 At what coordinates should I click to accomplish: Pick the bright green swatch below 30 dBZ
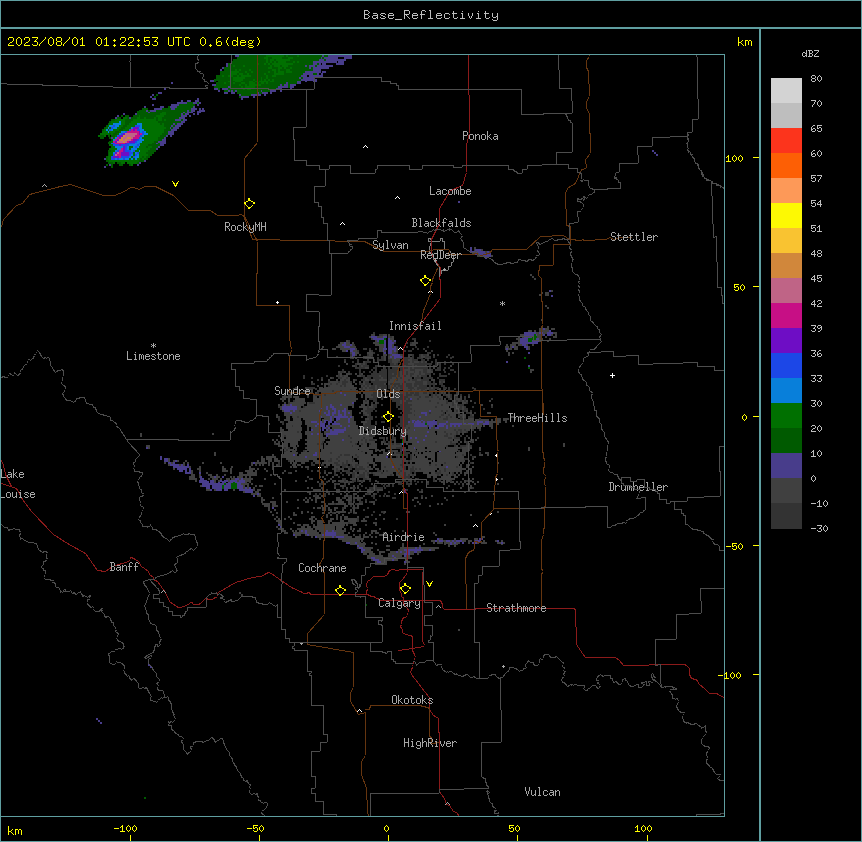tap(786, 416)
